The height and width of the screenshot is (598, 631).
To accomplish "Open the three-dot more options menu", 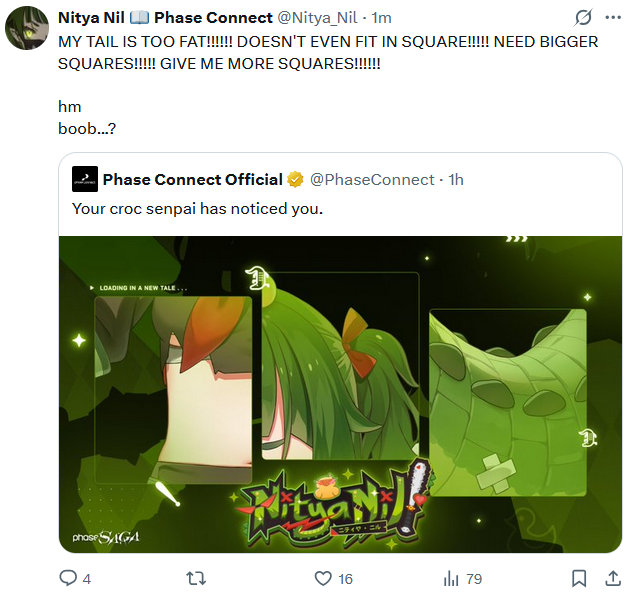I will [613, 17].
